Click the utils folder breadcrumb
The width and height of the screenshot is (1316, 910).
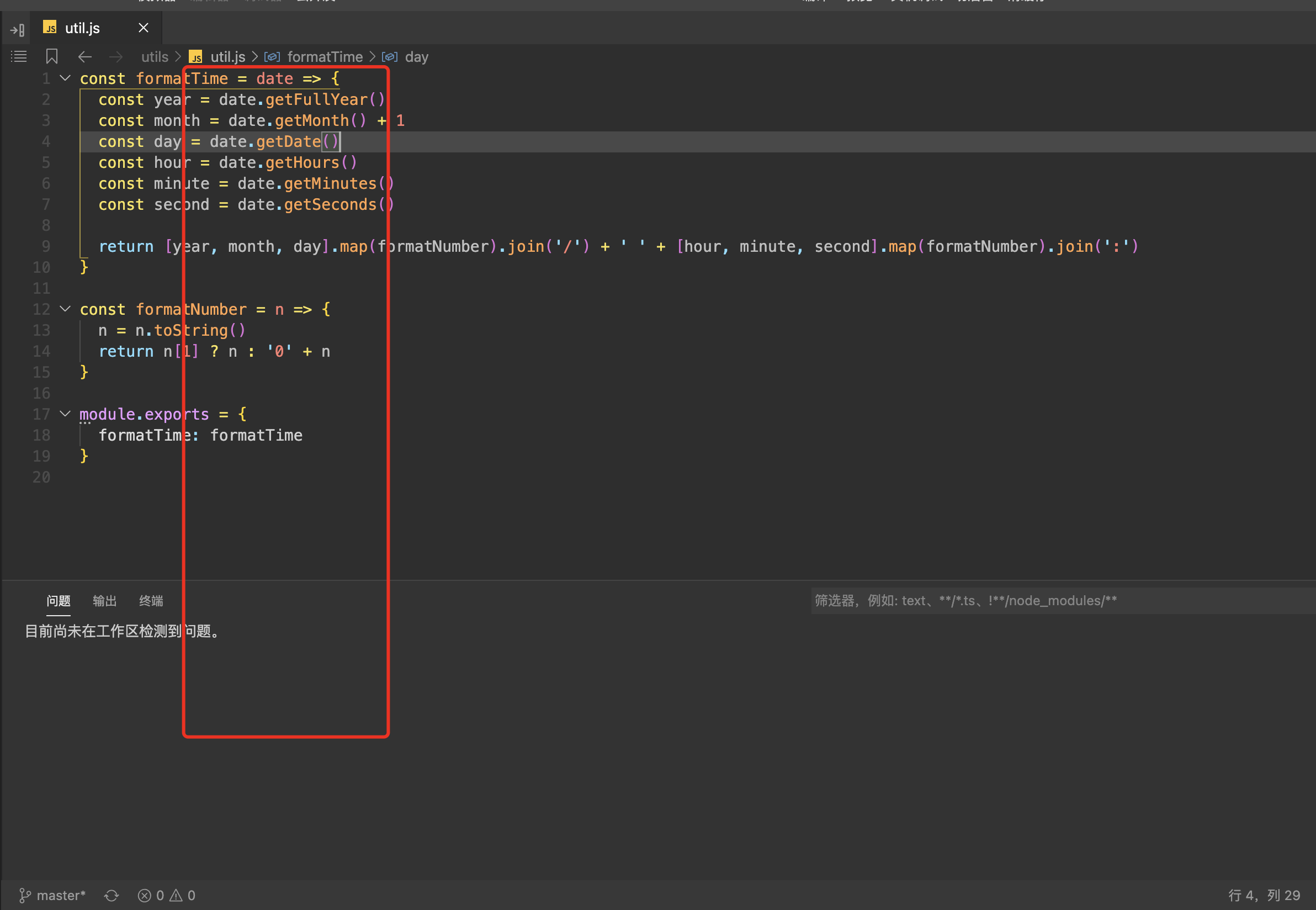click(x=155, y=57)
